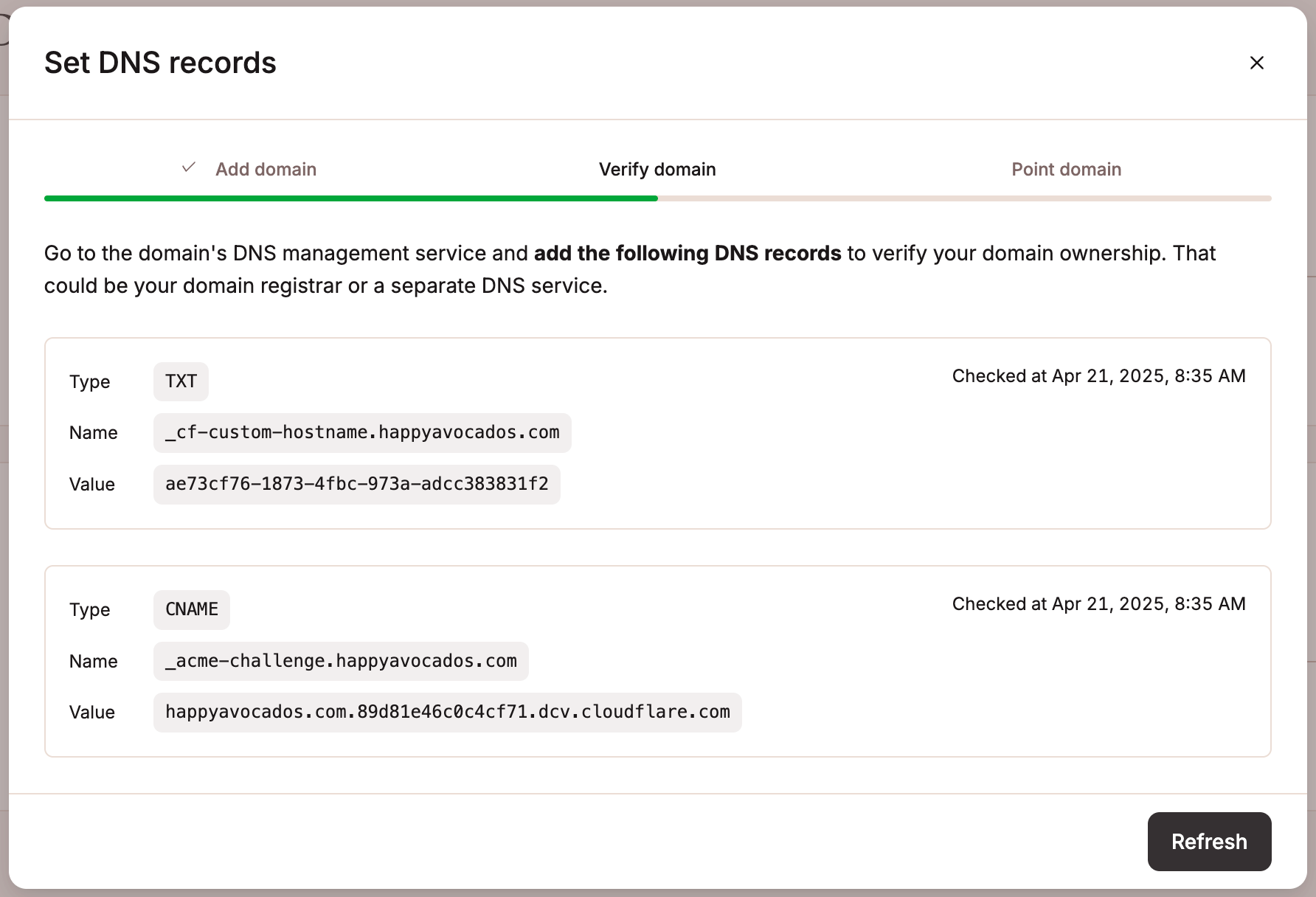This screenshot has height=897, width=1316.
Task: Open the Verify domain step
Action: (x=657, y=169)
